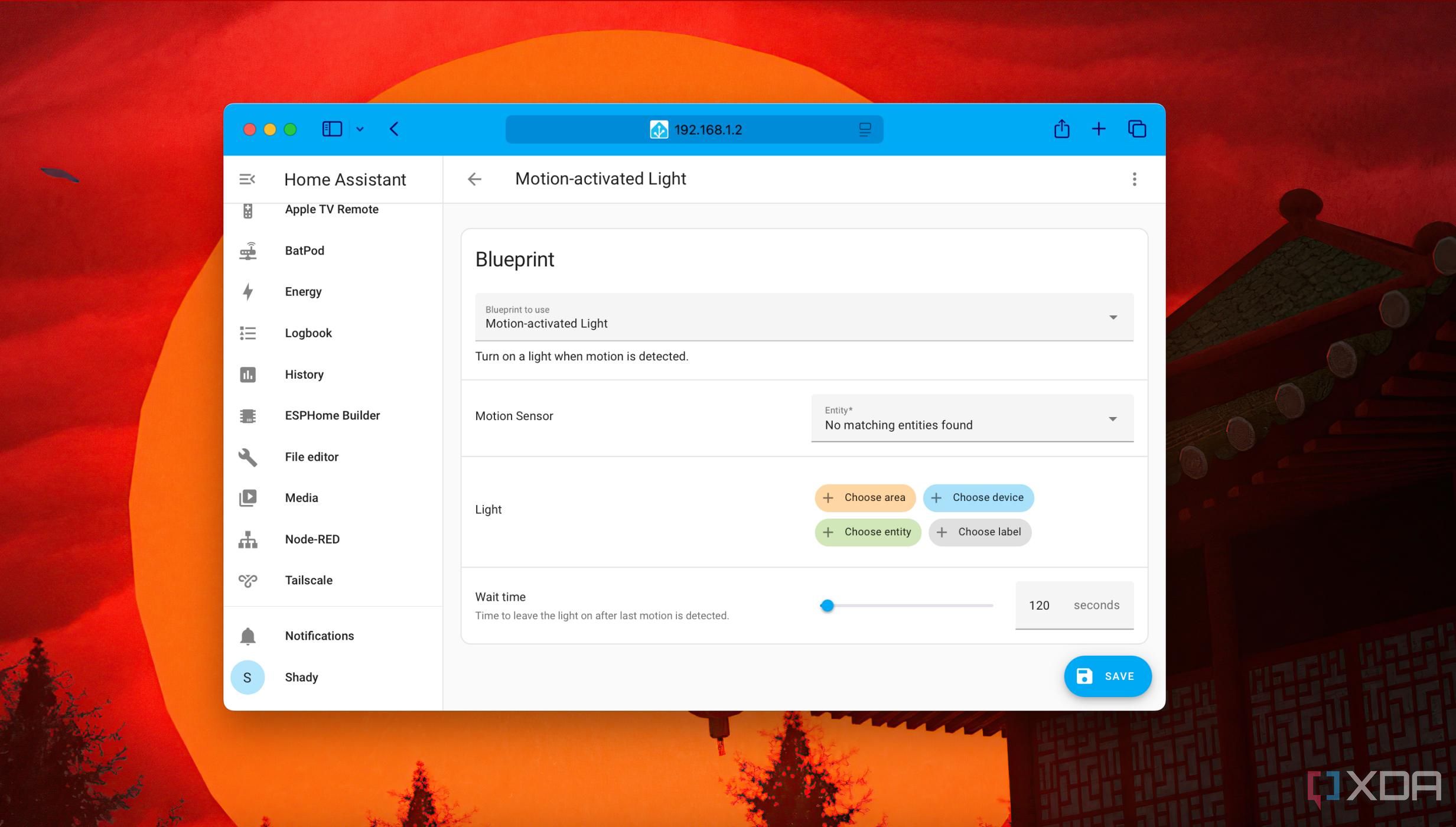The image size is (1456, 827).
Task: Click the Blueprint section heading
Action: [514, 260]
